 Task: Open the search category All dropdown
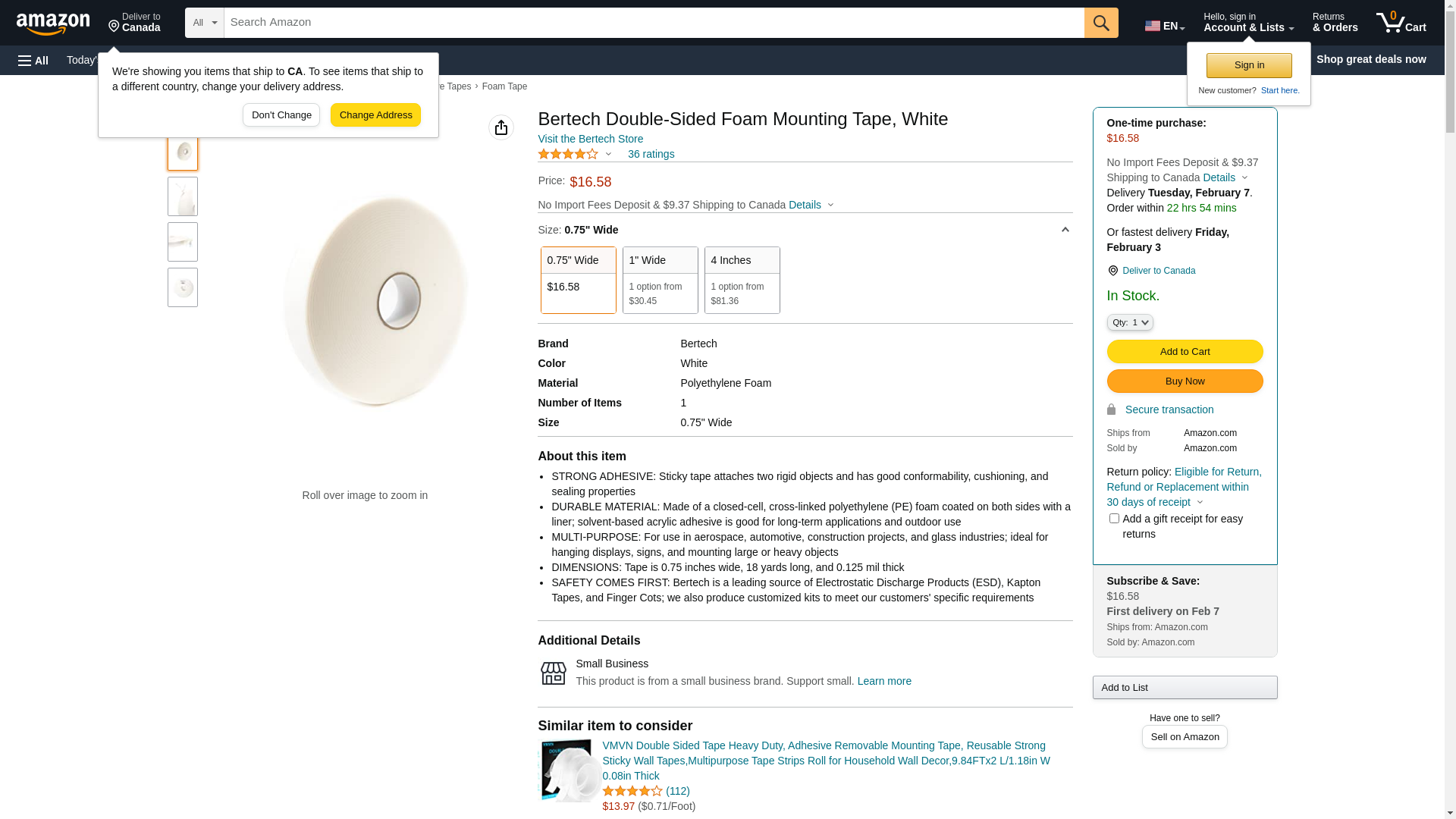[205, 23]
